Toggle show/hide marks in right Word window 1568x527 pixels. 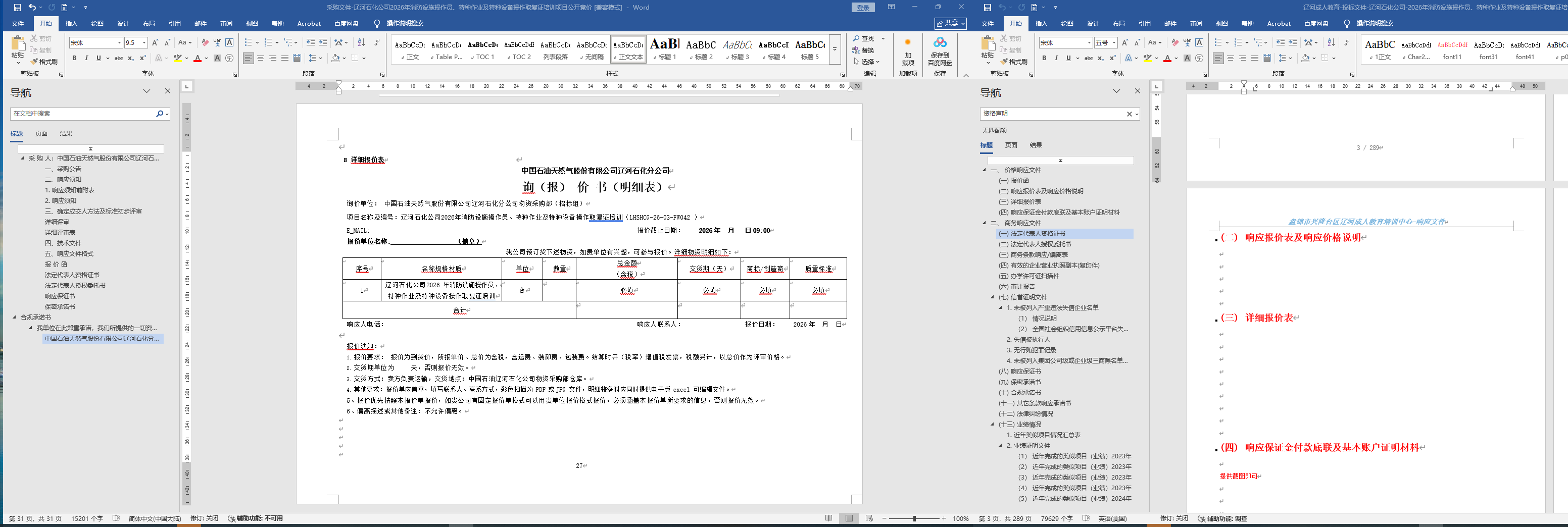(x=1347, y=42)
